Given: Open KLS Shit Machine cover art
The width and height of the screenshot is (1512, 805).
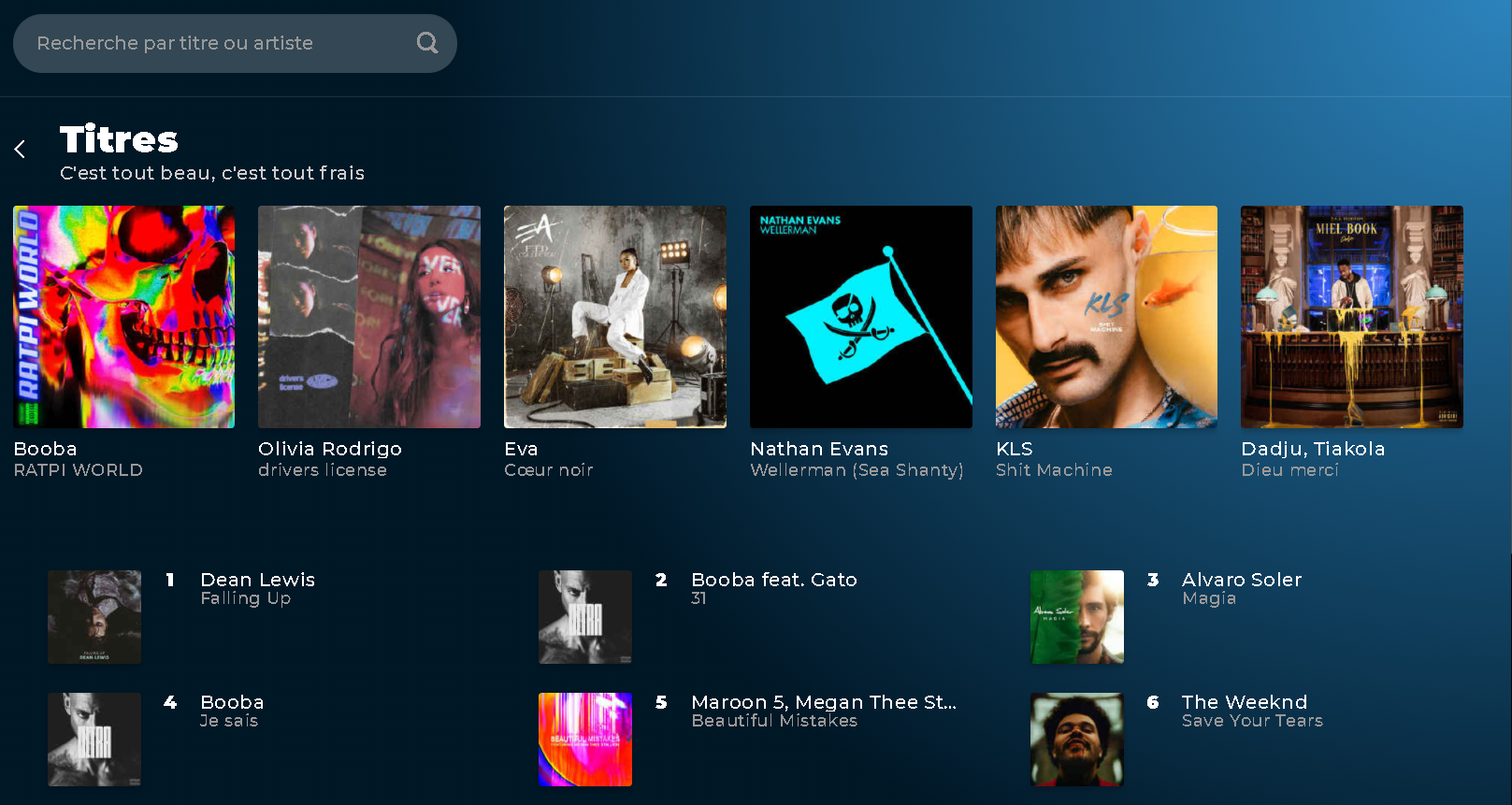Looking at the screenshot, I should (x=1106, y=317).
